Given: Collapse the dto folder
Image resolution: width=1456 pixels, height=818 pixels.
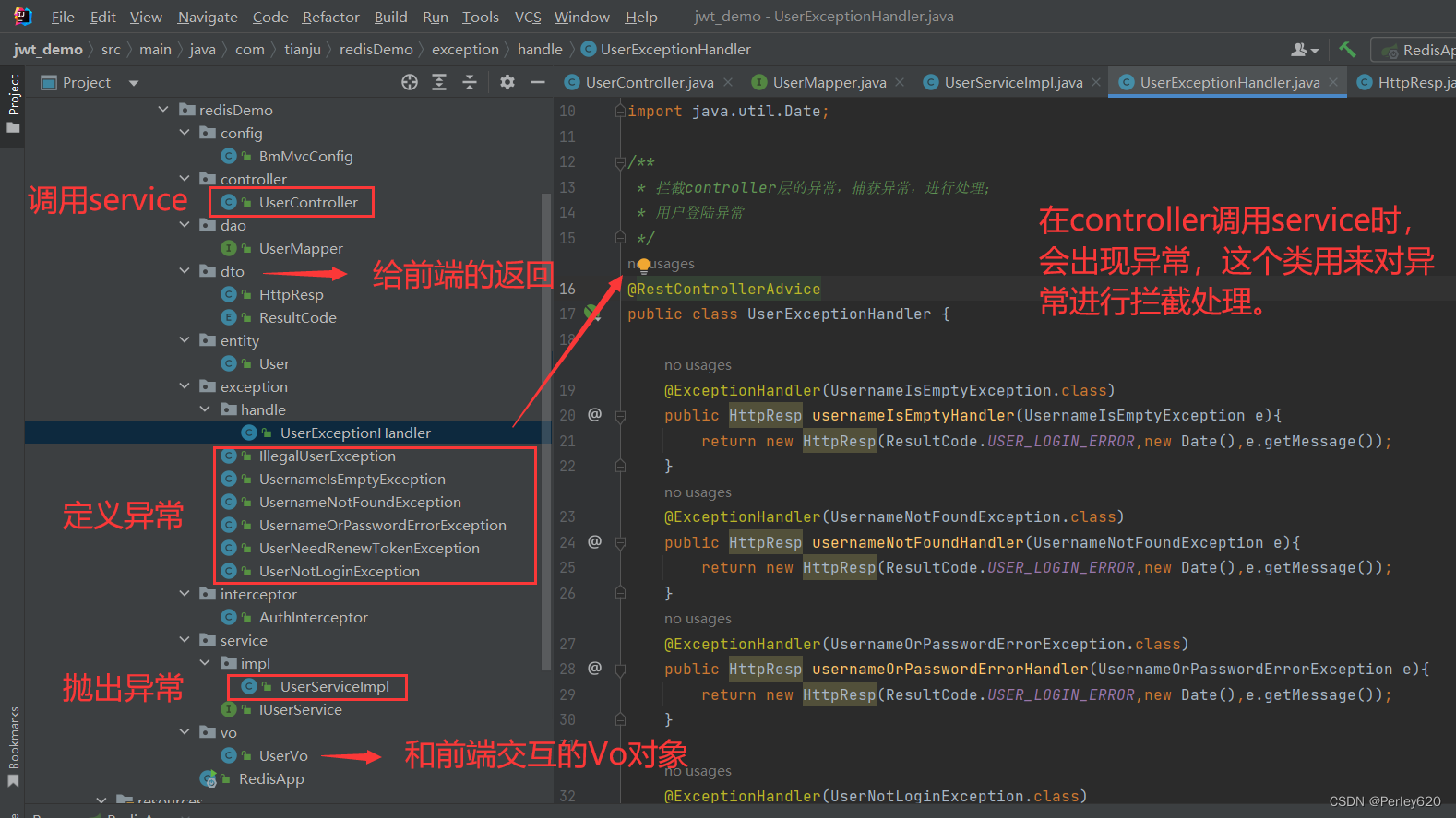Looking at the screenshot, I should click(185, 271).
